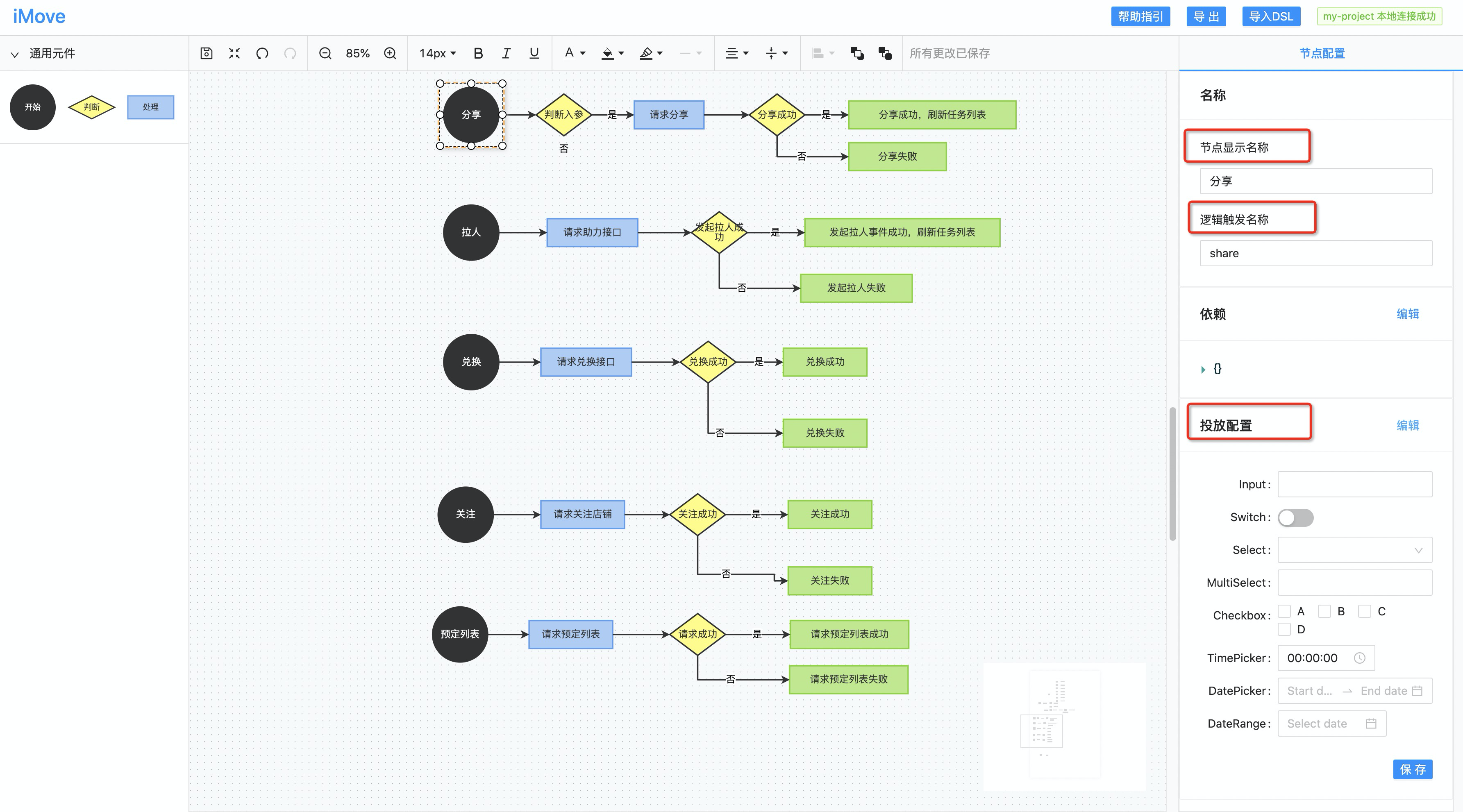Toggle the Switch control on
1463x812 pixels.
1295,517
